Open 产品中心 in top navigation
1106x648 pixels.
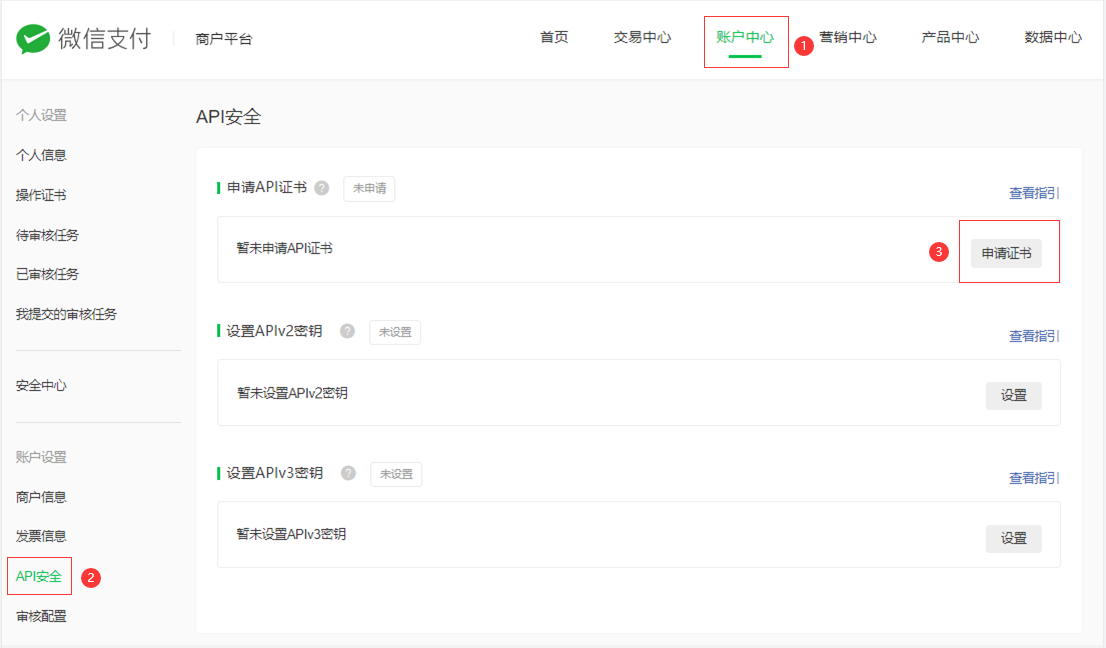[x=950, y=37]
